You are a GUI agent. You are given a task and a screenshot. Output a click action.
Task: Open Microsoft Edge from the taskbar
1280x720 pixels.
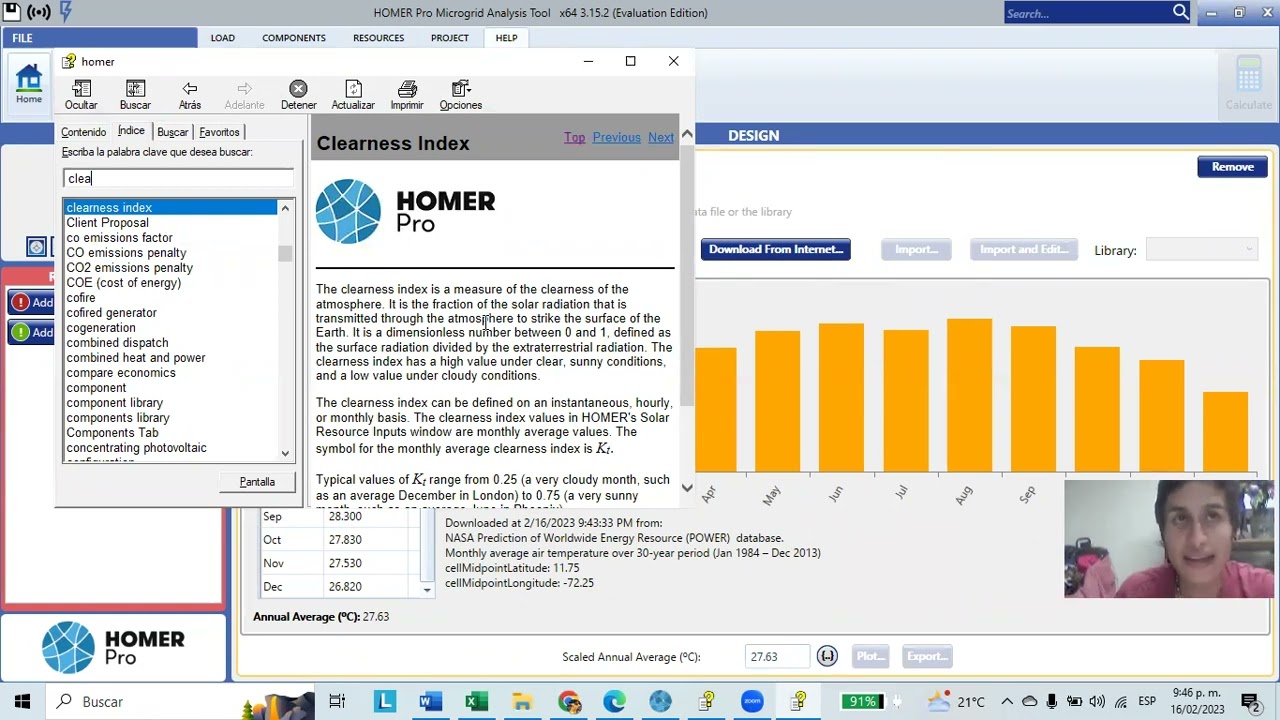pos(614,701)
